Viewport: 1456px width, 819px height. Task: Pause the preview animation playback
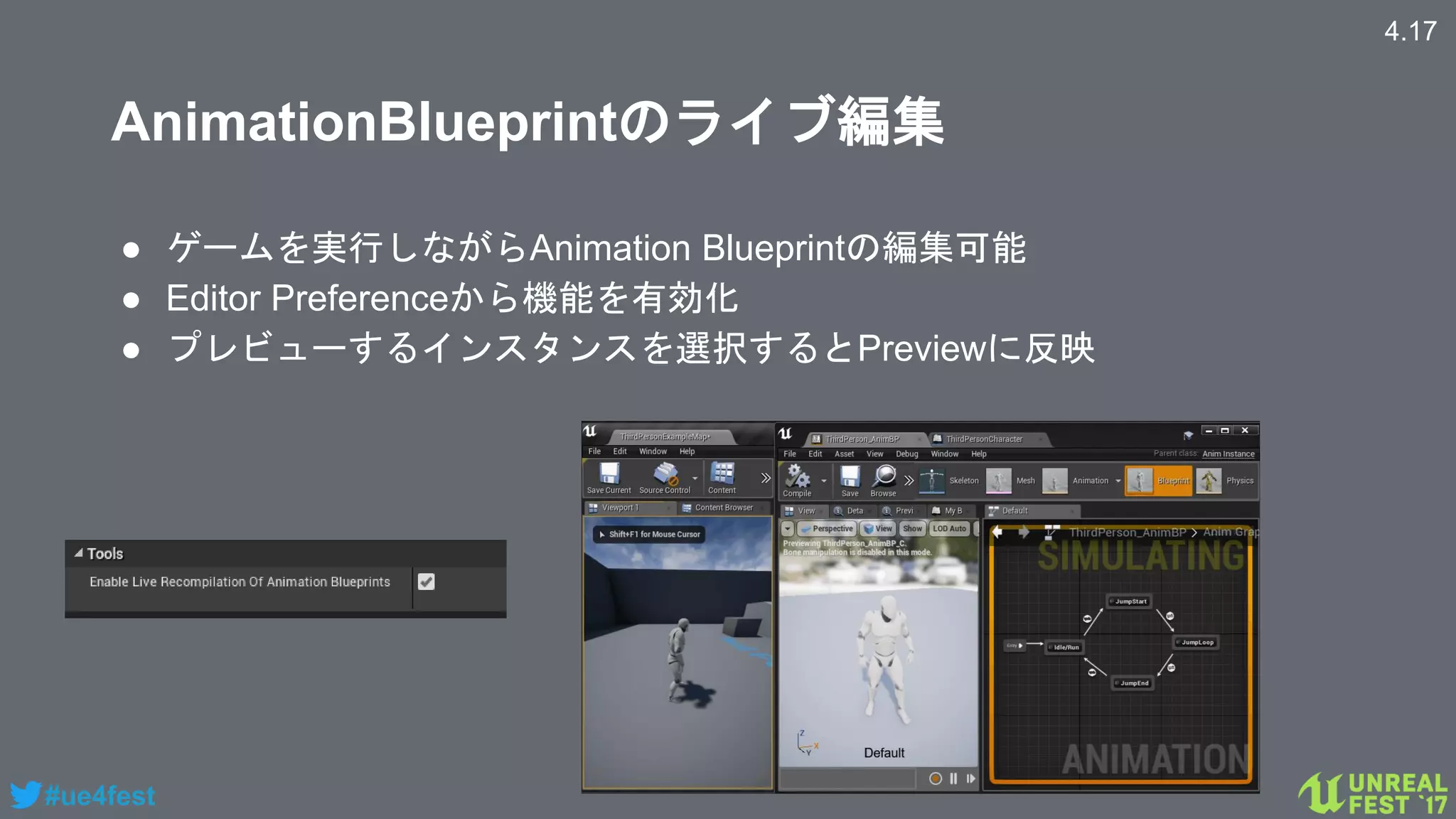point(953,778)
